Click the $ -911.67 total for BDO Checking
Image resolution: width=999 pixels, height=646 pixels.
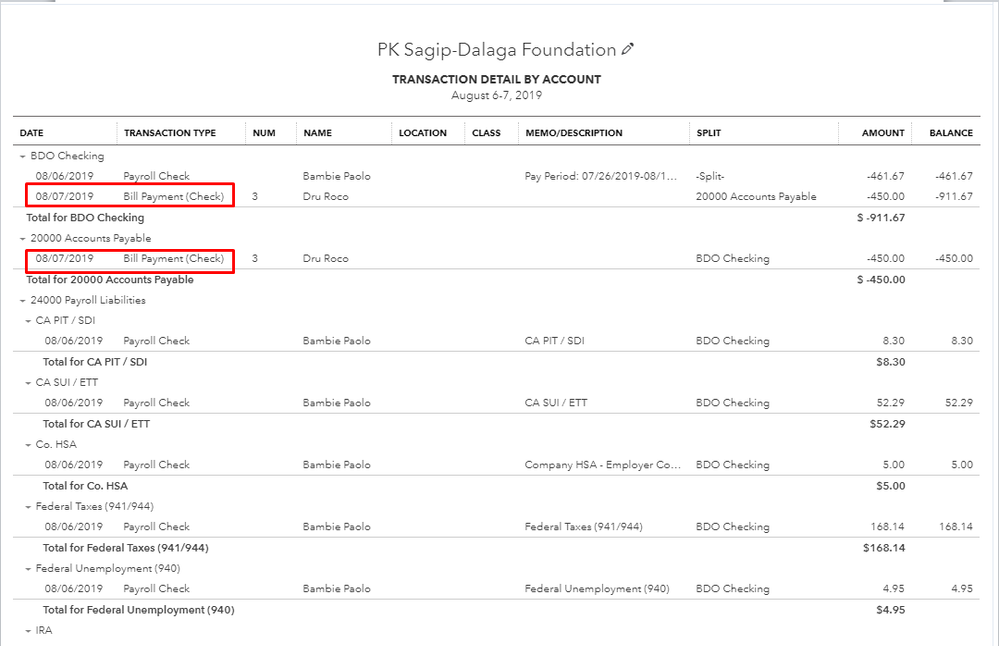[880, 218]
